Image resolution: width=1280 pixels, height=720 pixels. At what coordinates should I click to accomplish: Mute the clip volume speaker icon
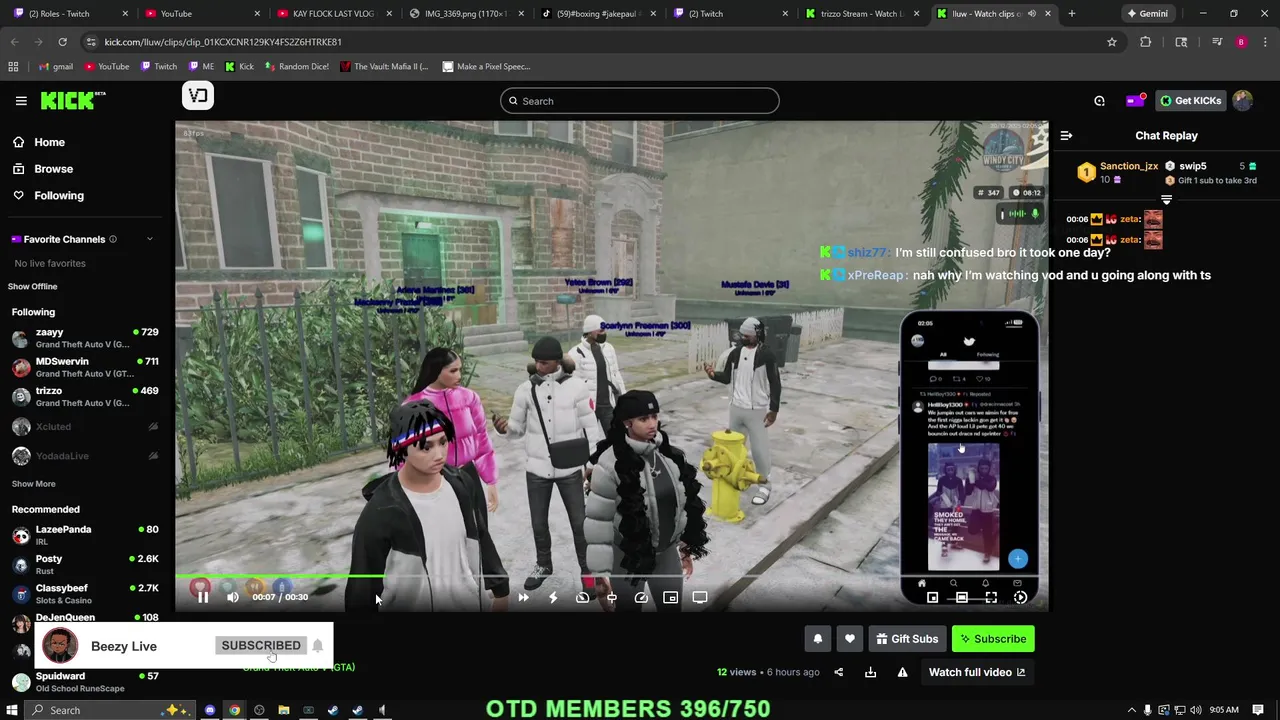233,597
